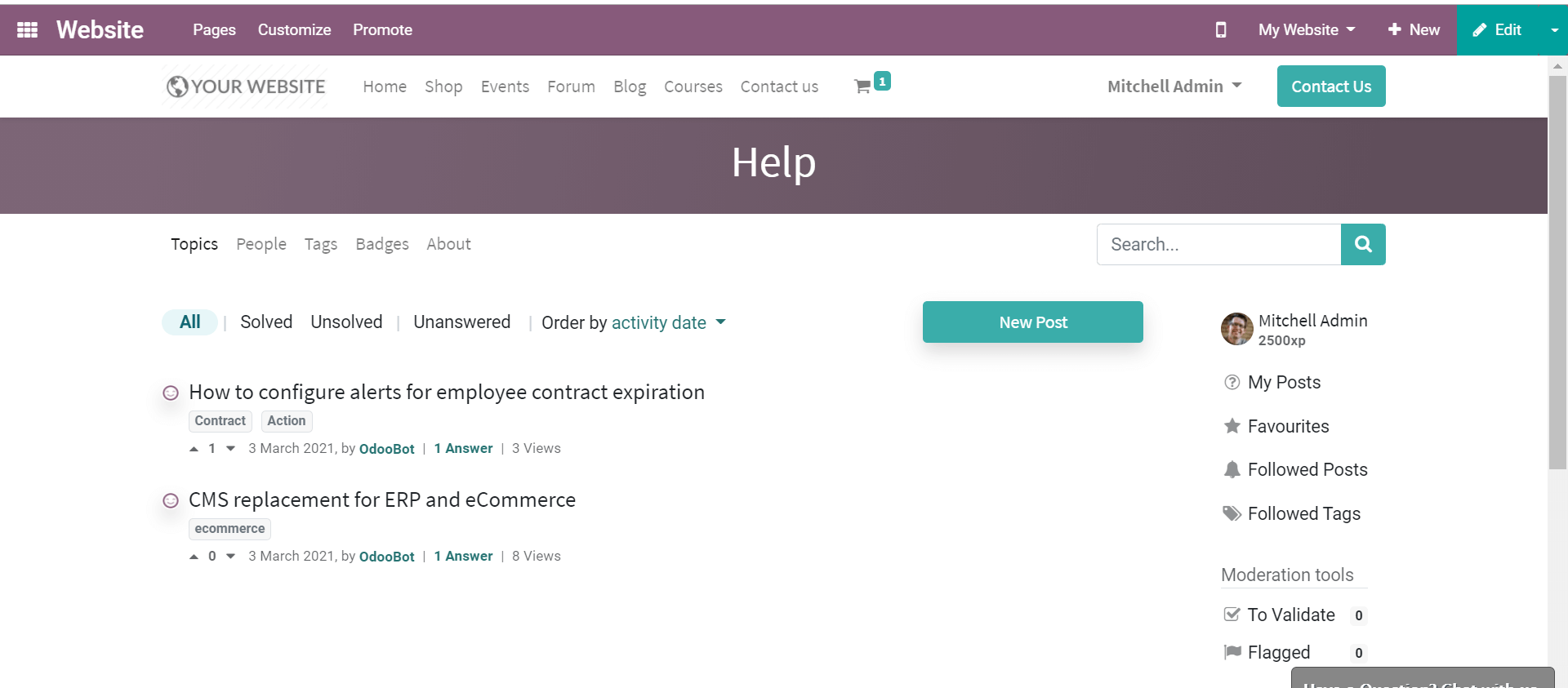Image resolution: width=1568 pixels, height=688 pixels.
Task: Click the ecommerce tag
Action: coord(229,529)
